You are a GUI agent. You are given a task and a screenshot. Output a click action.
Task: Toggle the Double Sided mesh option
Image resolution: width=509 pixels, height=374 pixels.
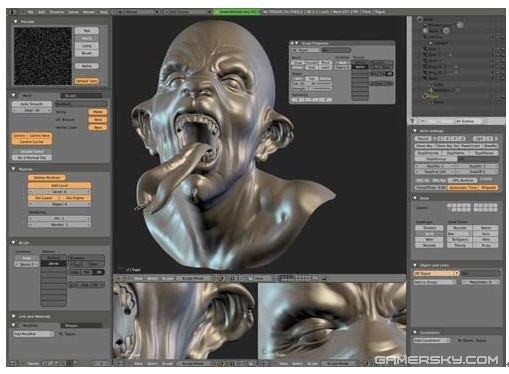pos(32,151)
